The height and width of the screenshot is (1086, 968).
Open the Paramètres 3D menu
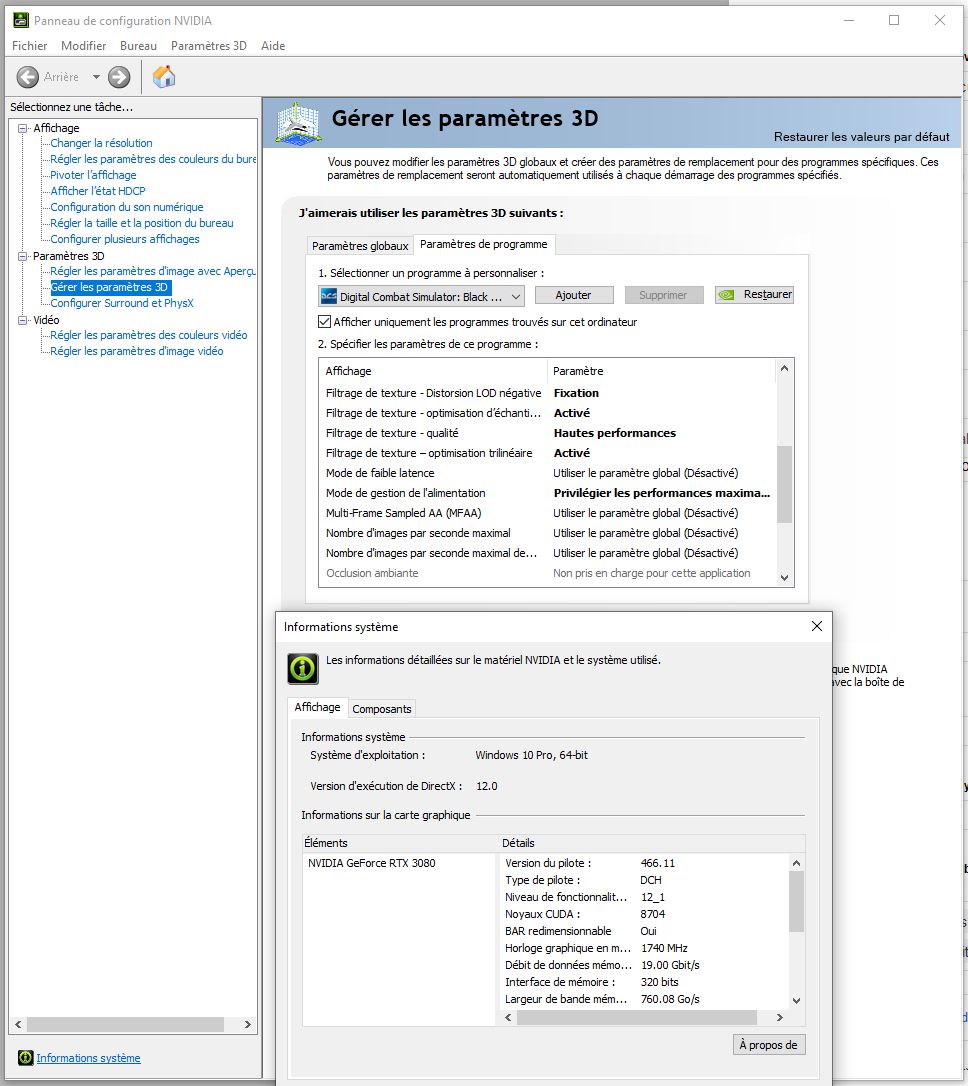pos(208,46)
